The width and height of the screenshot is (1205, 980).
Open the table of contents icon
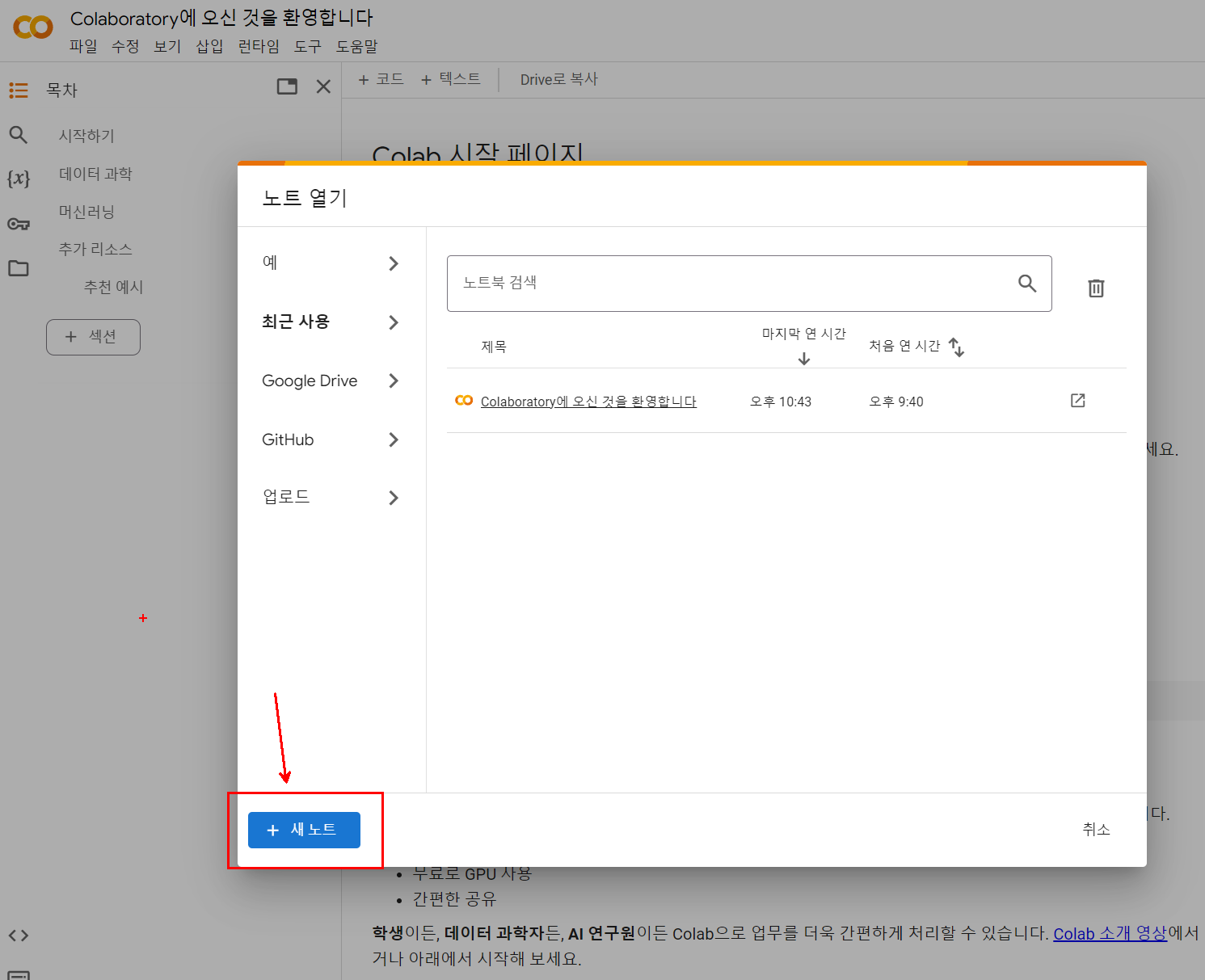coord(19,90)
